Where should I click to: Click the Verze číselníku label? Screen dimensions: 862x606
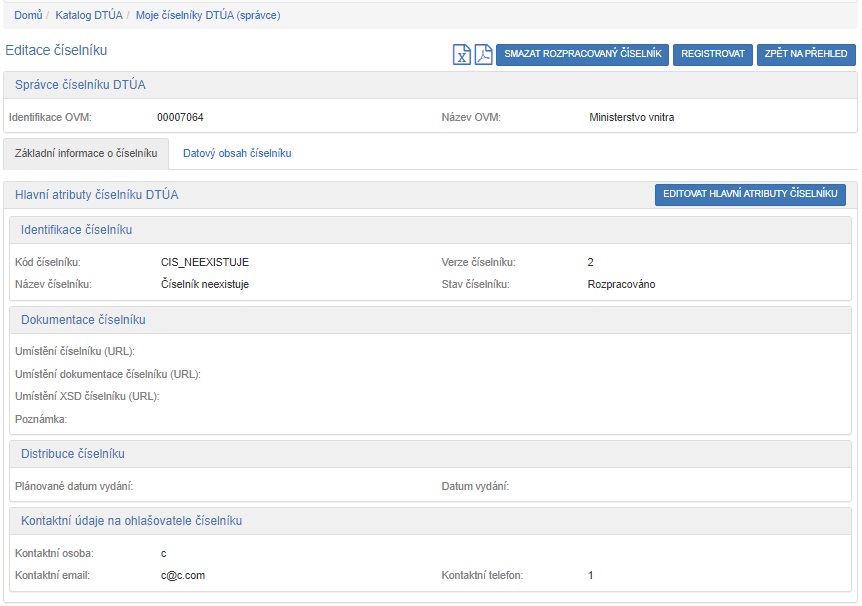[478, 262]
